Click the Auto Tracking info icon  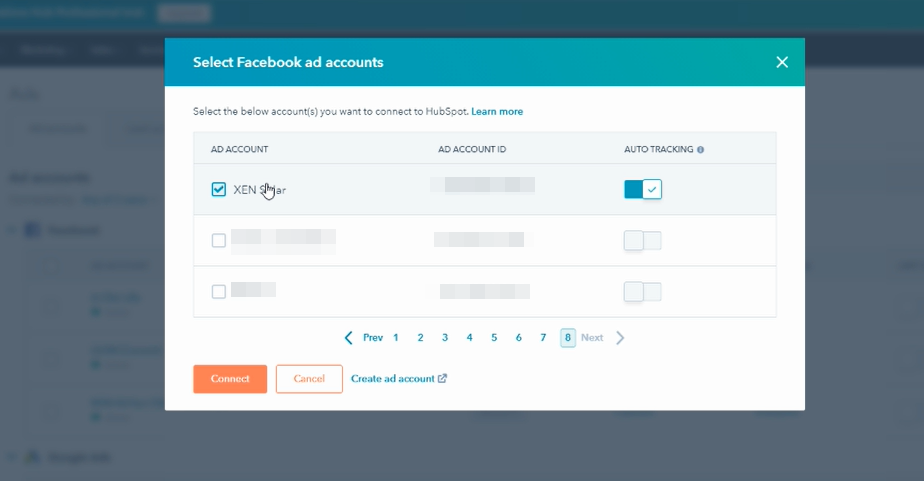click(x=701, y=150)
